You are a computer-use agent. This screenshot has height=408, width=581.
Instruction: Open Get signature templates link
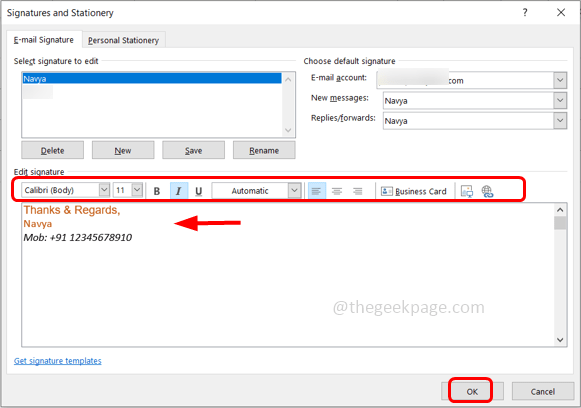pyautogui.click(x=57, y=361)
